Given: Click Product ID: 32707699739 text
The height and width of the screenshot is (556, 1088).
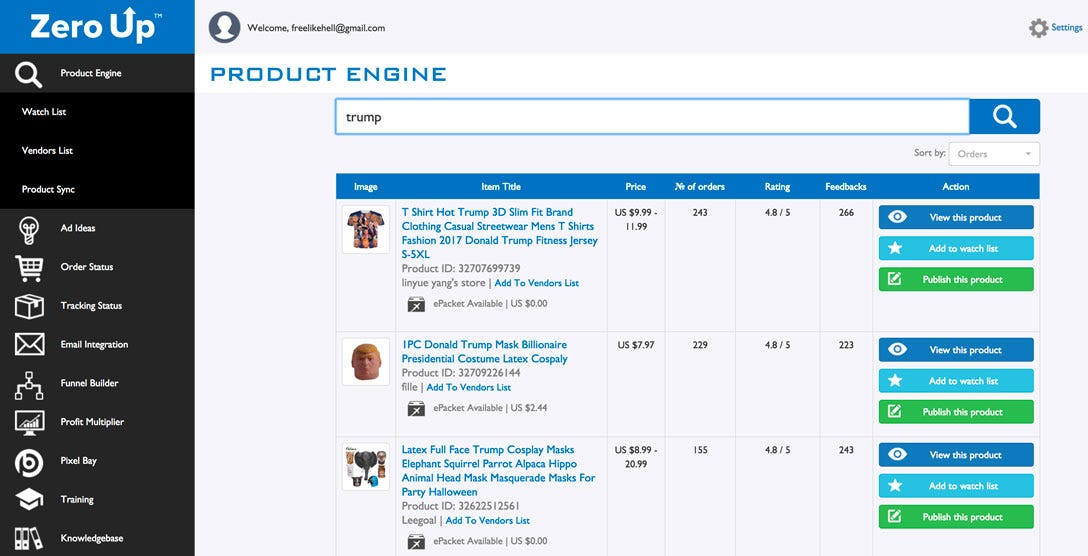Looking at the screenshot, I should click(x=461, y=269).
